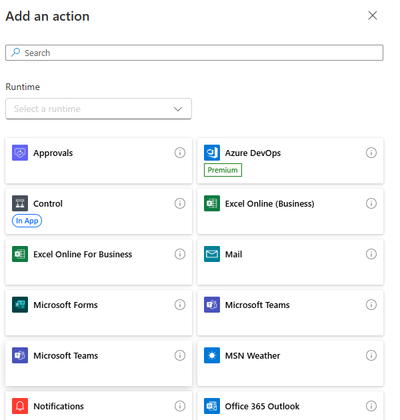This screenshot has height=420, width=400.
Task: Click the MSN Weather sun icon
Action: (x=212, y=355)
